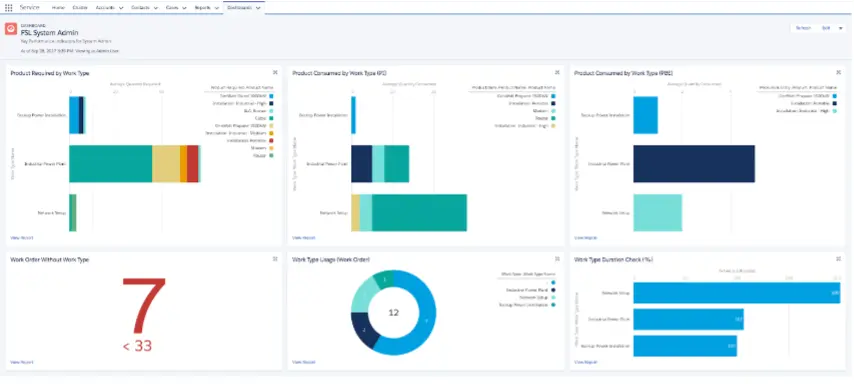Open the Reports tab dropdown chevron

pos(216,8)
